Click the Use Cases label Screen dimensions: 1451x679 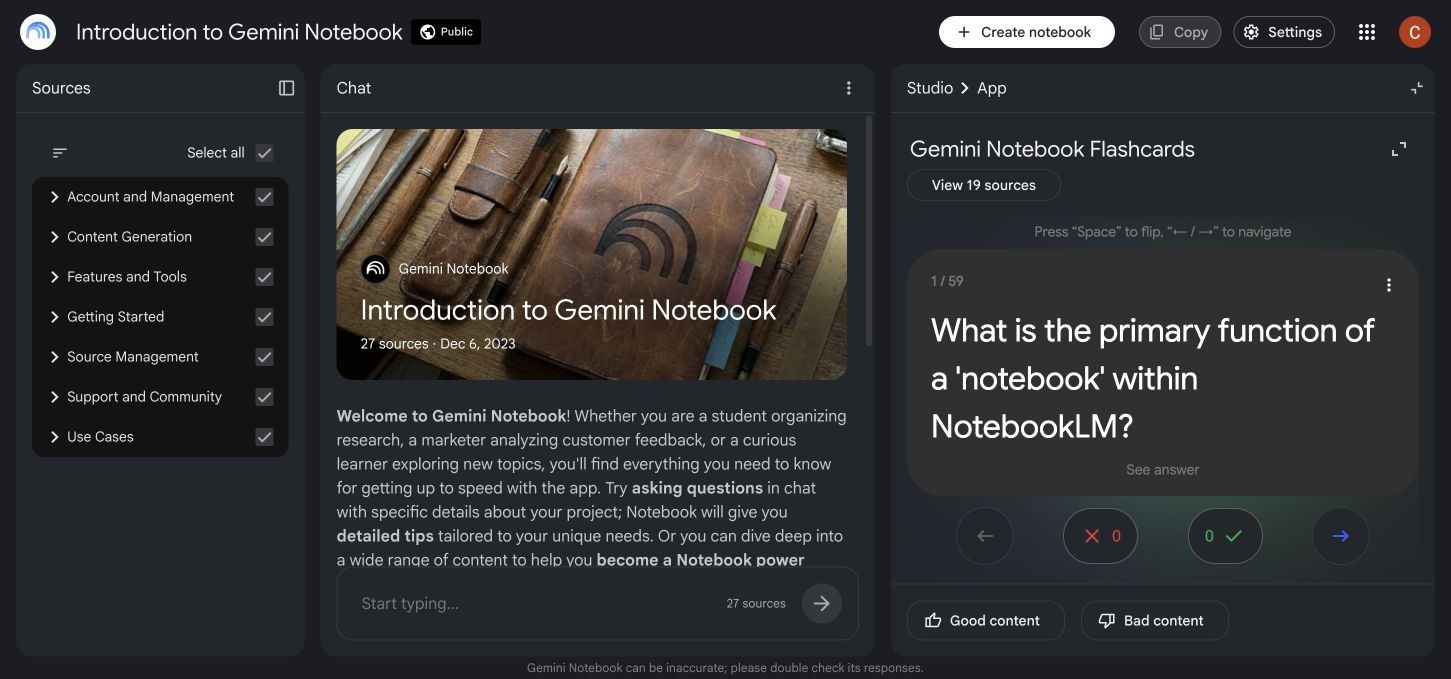click(100, 437)
